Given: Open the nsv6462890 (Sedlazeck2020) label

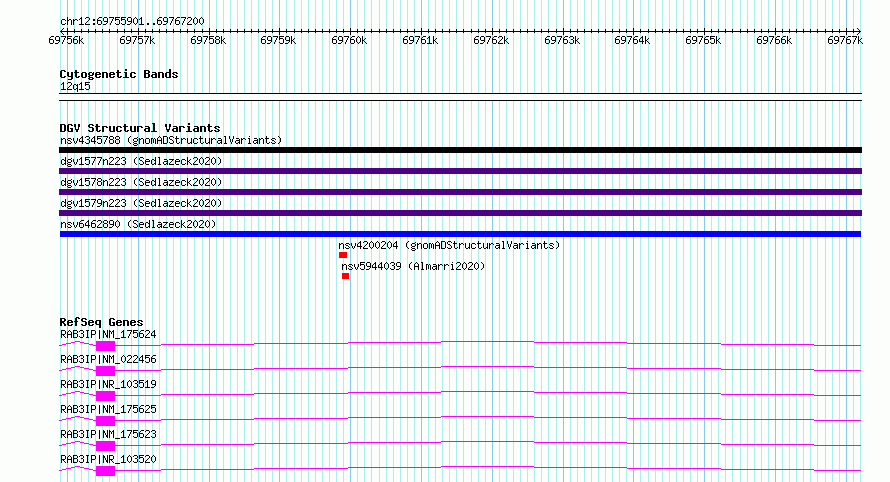Looking at the screenshot, I should point(138,224).
